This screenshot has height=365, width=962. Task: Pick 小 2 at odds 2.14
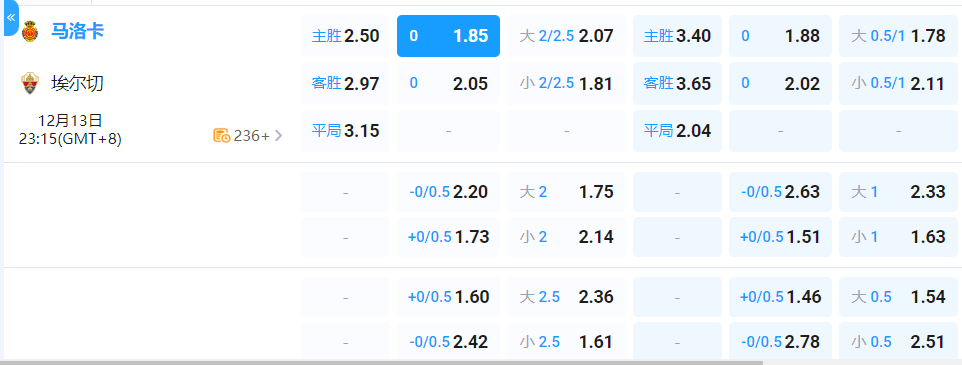(567, 237)
